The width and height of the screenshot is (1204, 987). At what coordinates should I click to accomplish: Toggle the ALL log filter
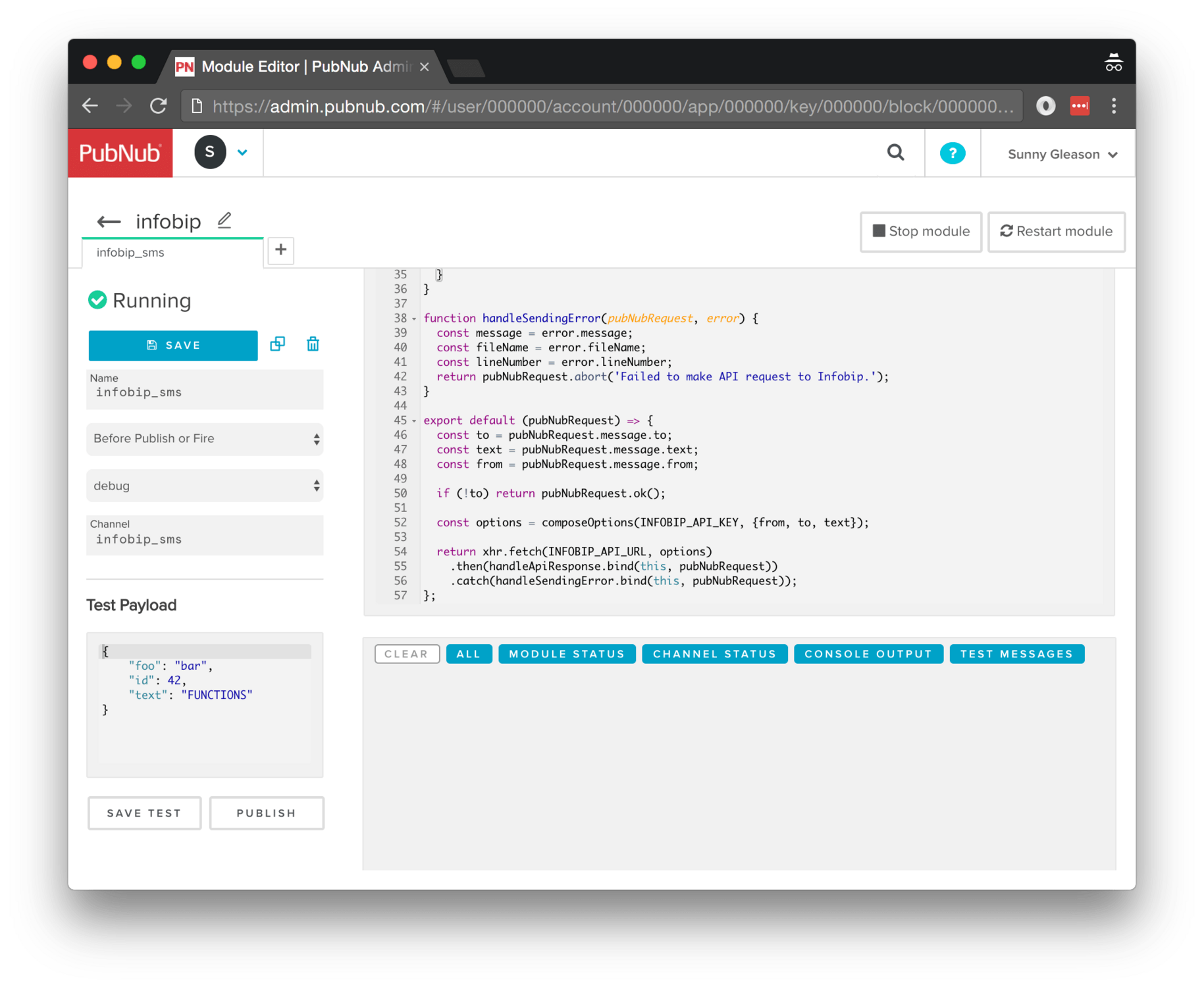469,654
